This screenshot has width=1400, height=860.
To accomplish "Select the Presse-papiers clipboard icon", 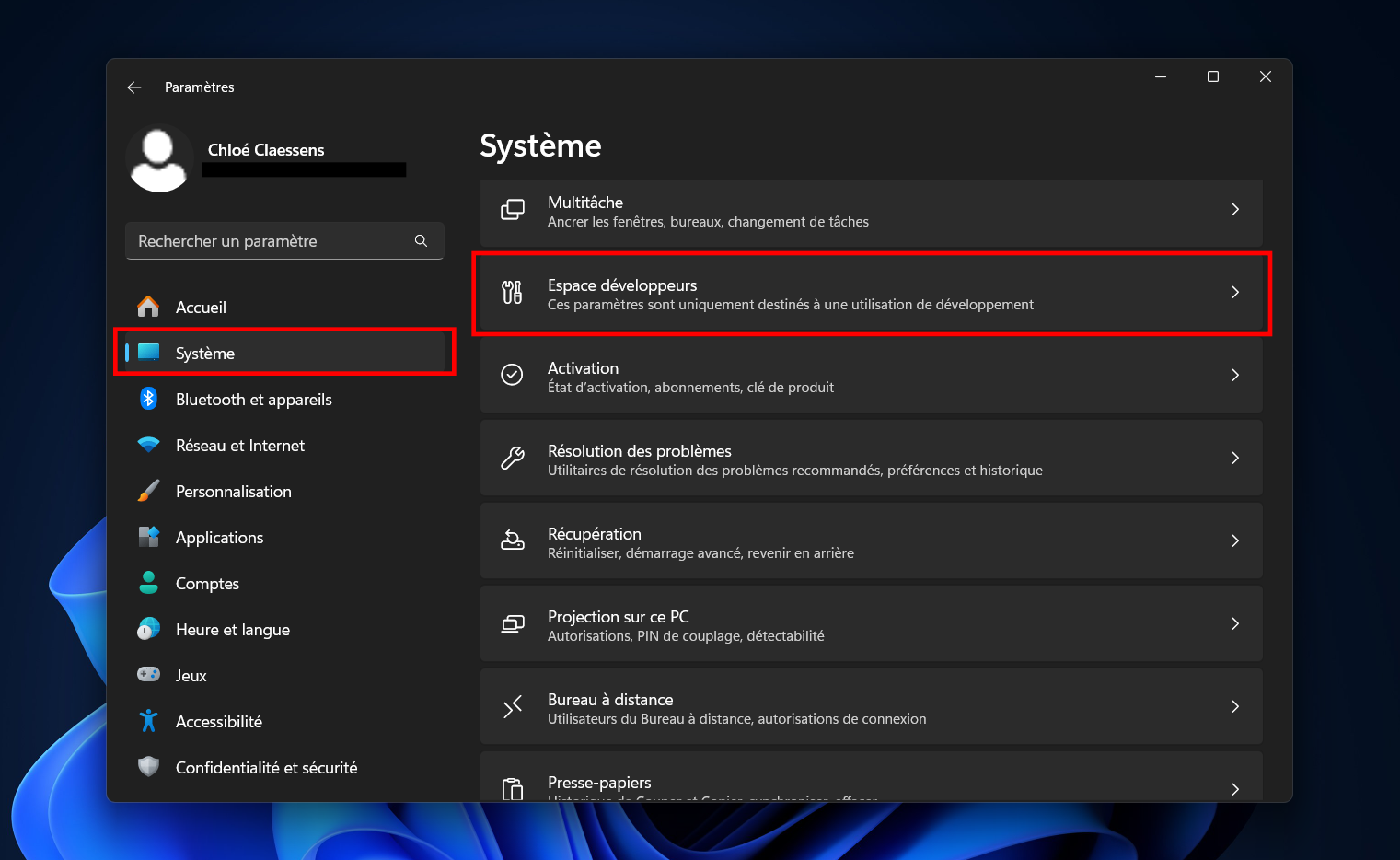I will click(512, 788).
